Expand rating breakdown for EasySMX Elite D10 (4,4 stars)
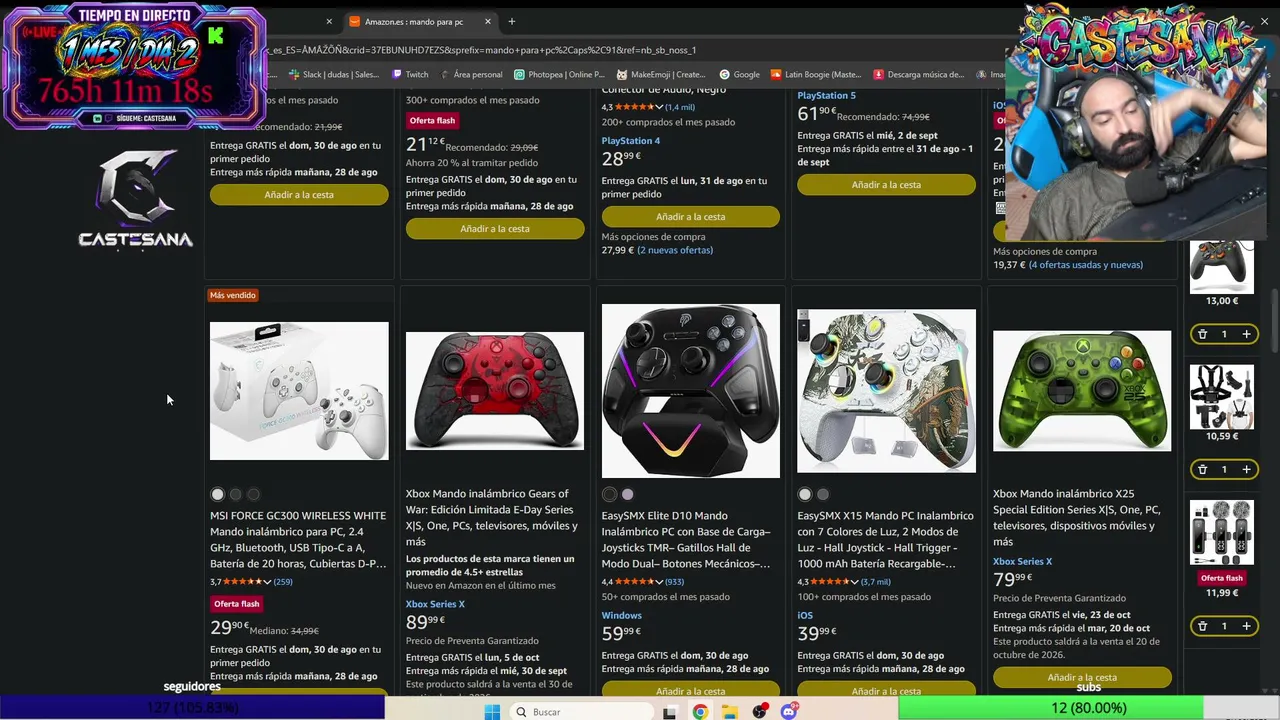 coord(659,582)
